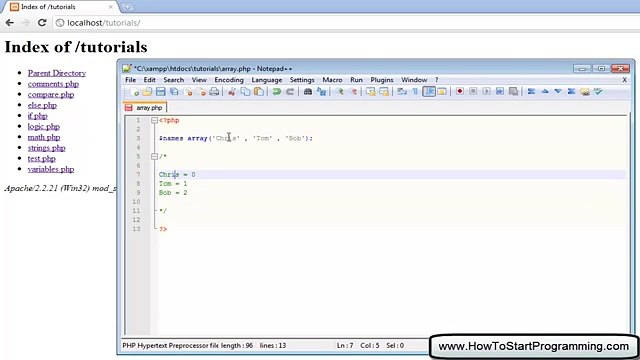Click the synchronize vertical scrolling icon
Screen dimensions: 640x360
371,92
